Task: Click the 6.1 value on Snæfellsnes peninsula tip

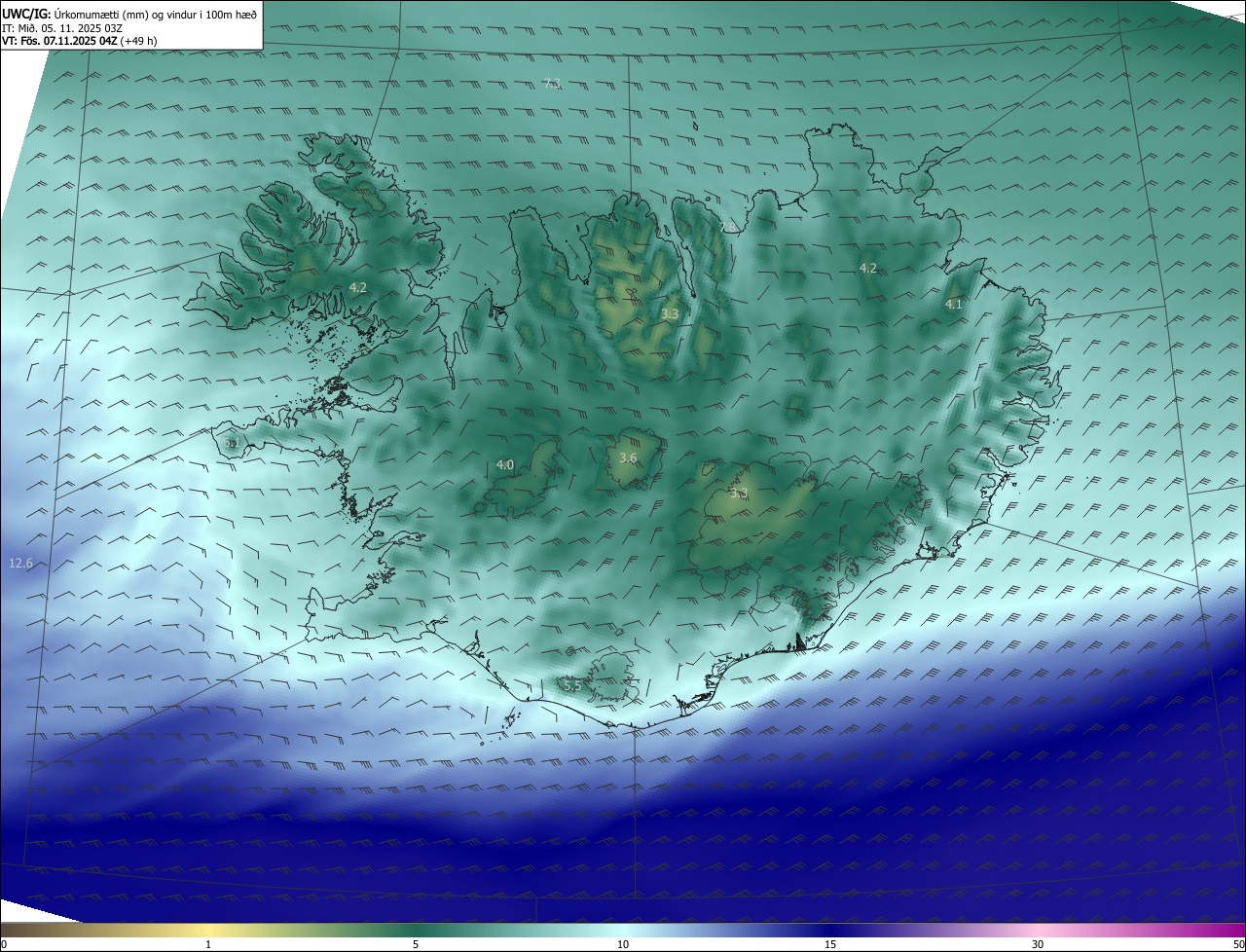Action: click(231, 443)
